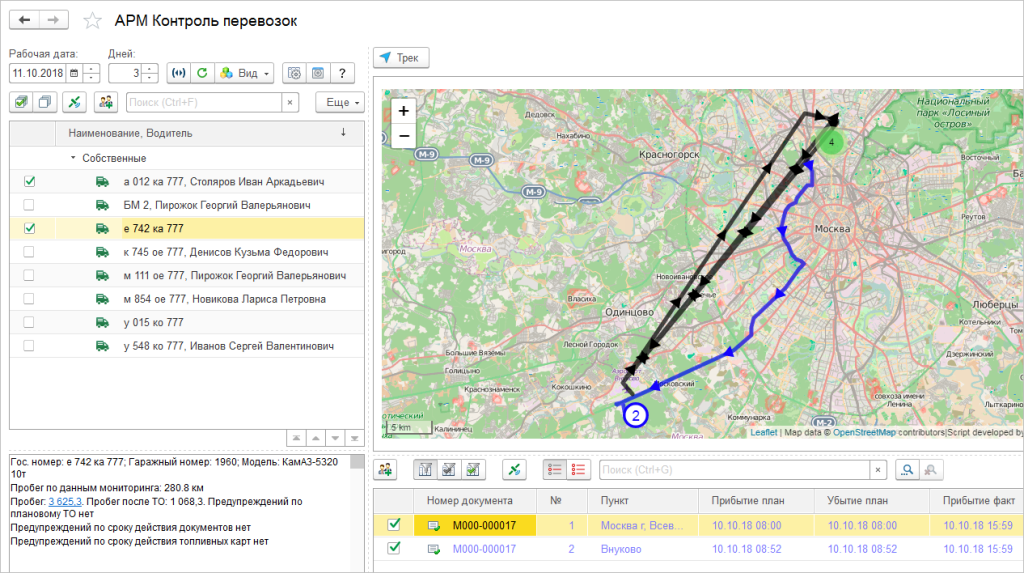The height and width of the screenshot is (573, 1024).
Task: Zoom out on the map
Action: (x=403, y=136)
